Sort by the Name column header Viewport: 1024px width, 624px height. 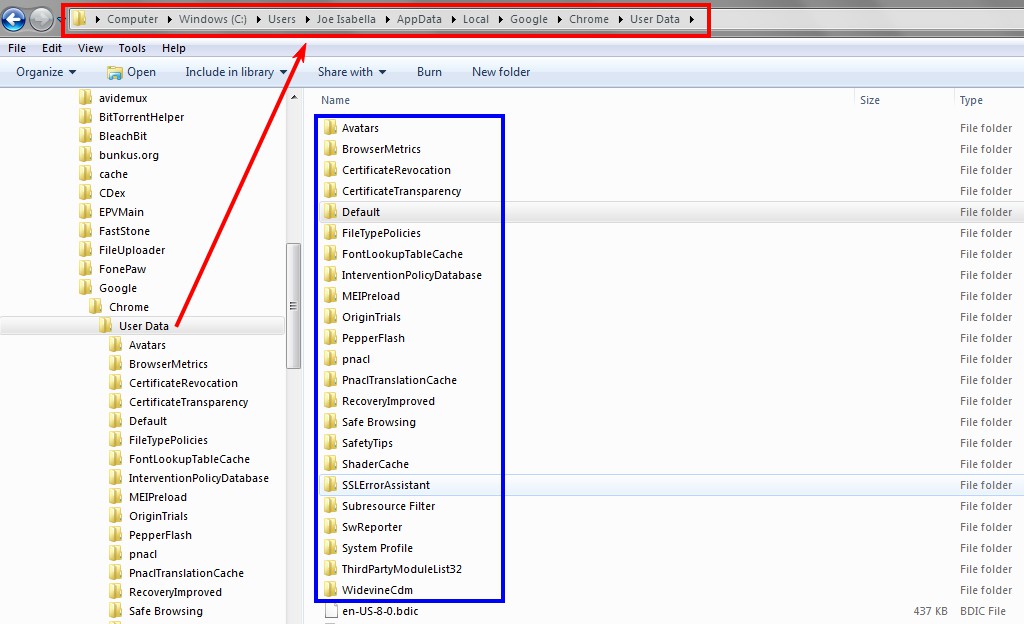pos(335,100)
